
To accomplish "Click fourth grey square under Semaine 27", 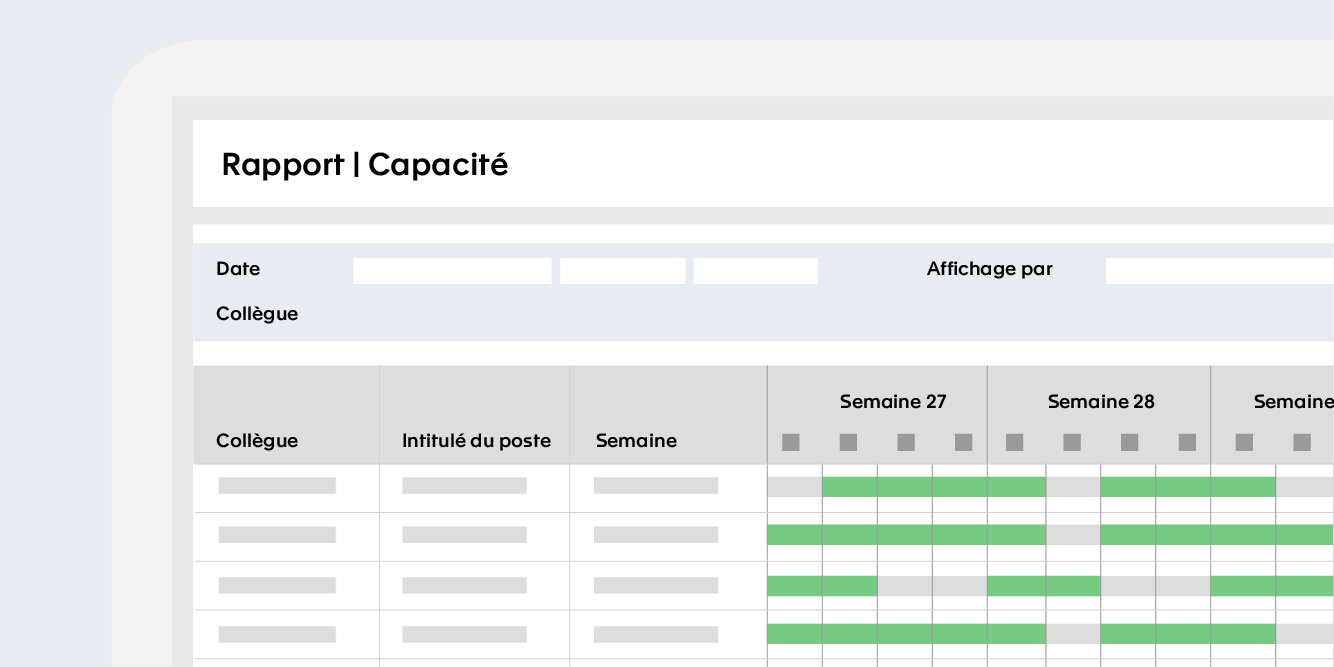I will (x=964, y=442).
